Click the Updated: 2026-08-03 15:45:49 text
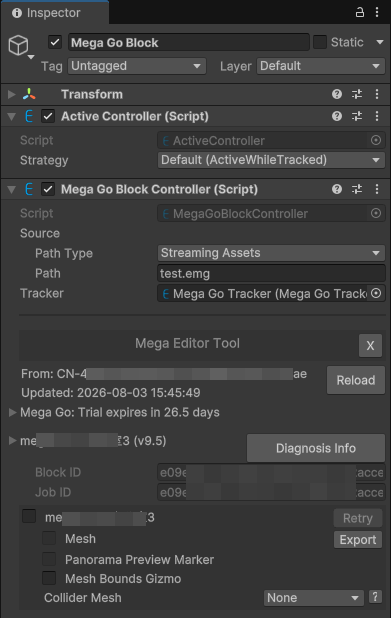 111,393
